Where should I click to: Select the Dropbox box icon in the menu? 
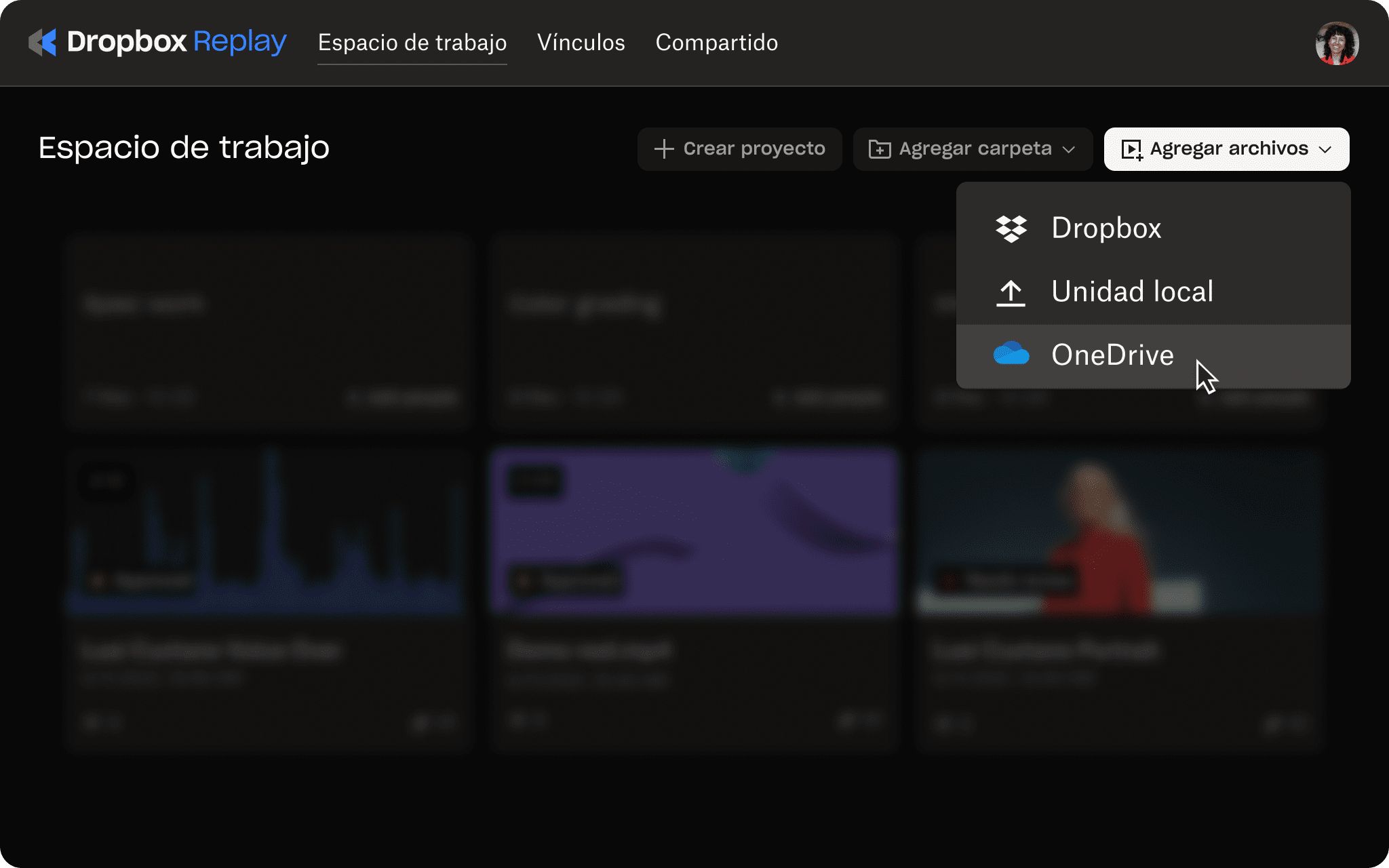(1011, 228)
